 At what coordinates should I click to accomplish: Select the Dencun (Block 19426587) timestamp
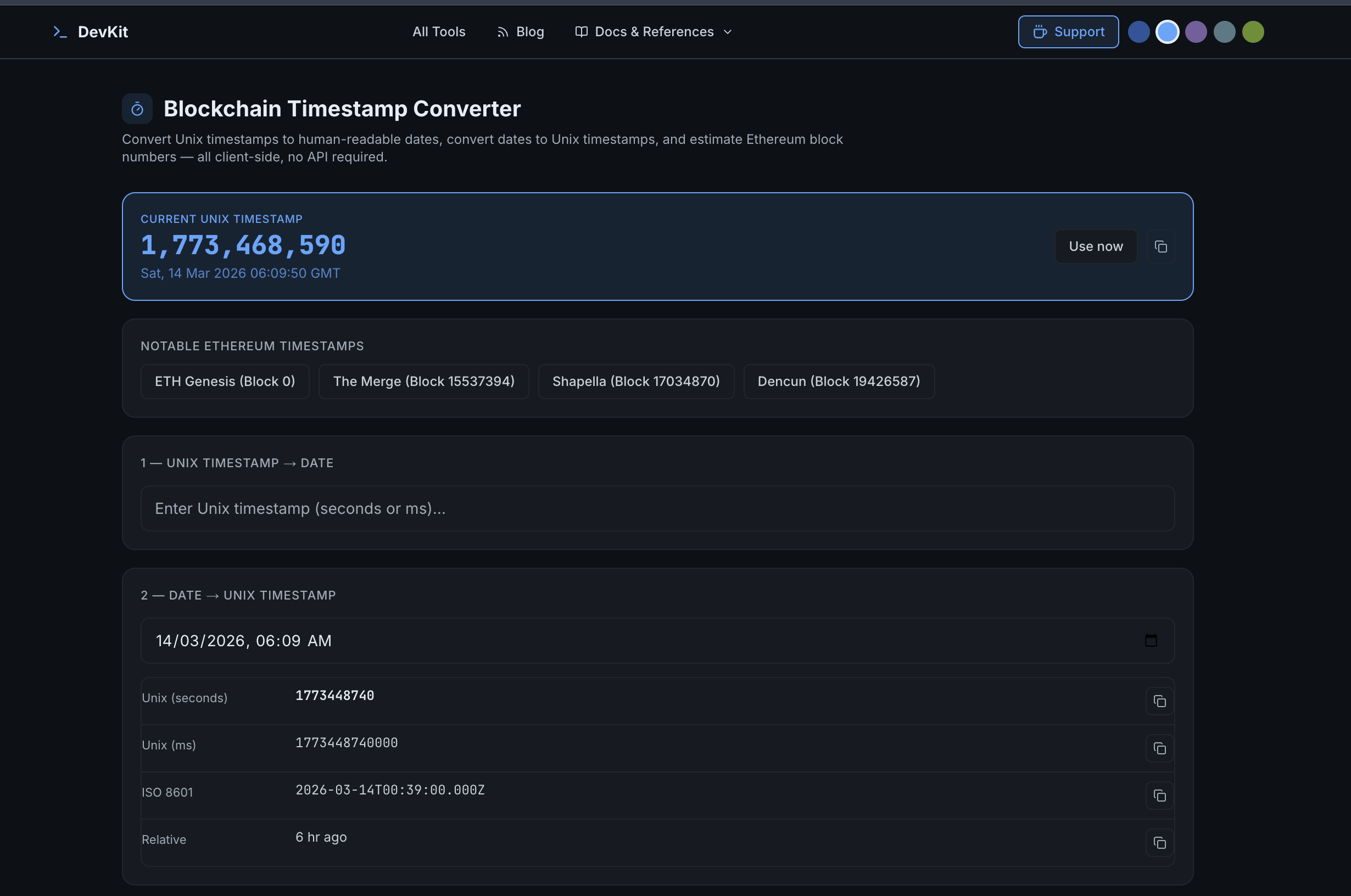(839, 381)
